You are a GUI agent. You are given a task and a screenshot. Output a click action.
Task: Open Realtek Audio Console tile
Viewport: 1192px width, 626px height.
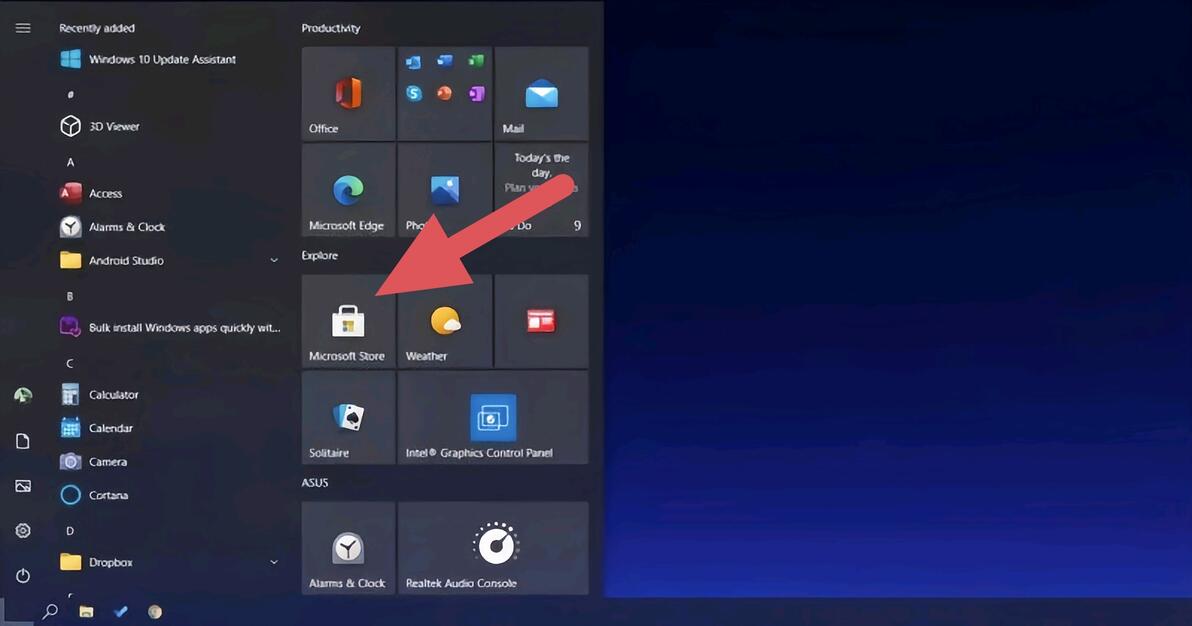click(493, 548)
